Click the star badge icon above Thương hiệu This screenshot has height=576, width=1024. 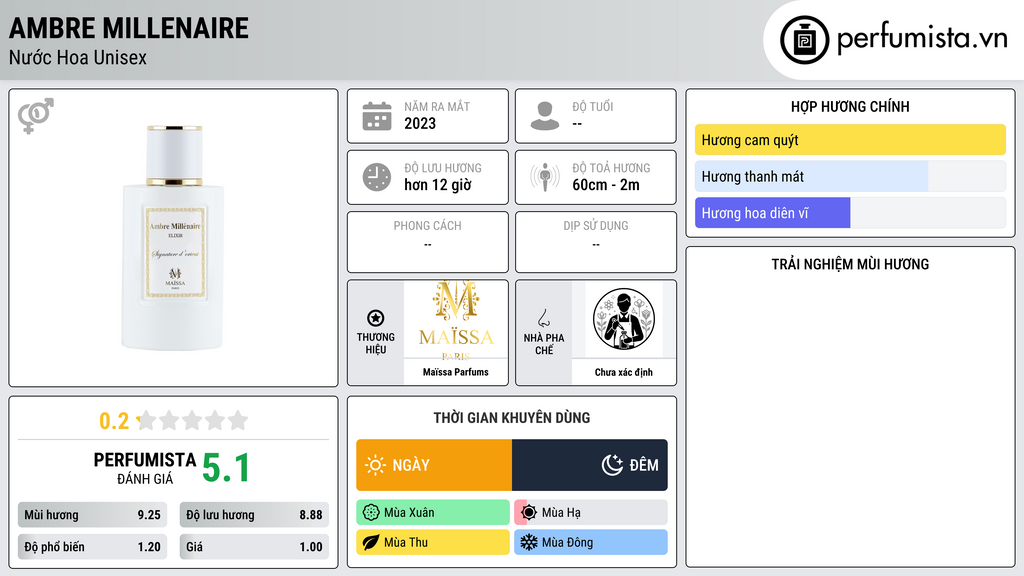coord(376,318)
